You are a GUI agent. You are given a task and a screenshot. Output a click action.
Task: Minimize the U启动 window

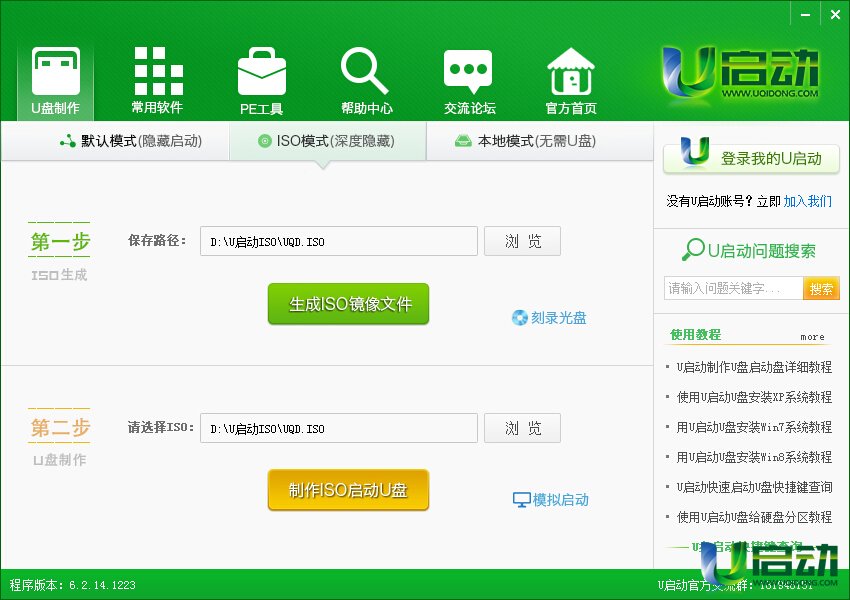coord(806,15)
